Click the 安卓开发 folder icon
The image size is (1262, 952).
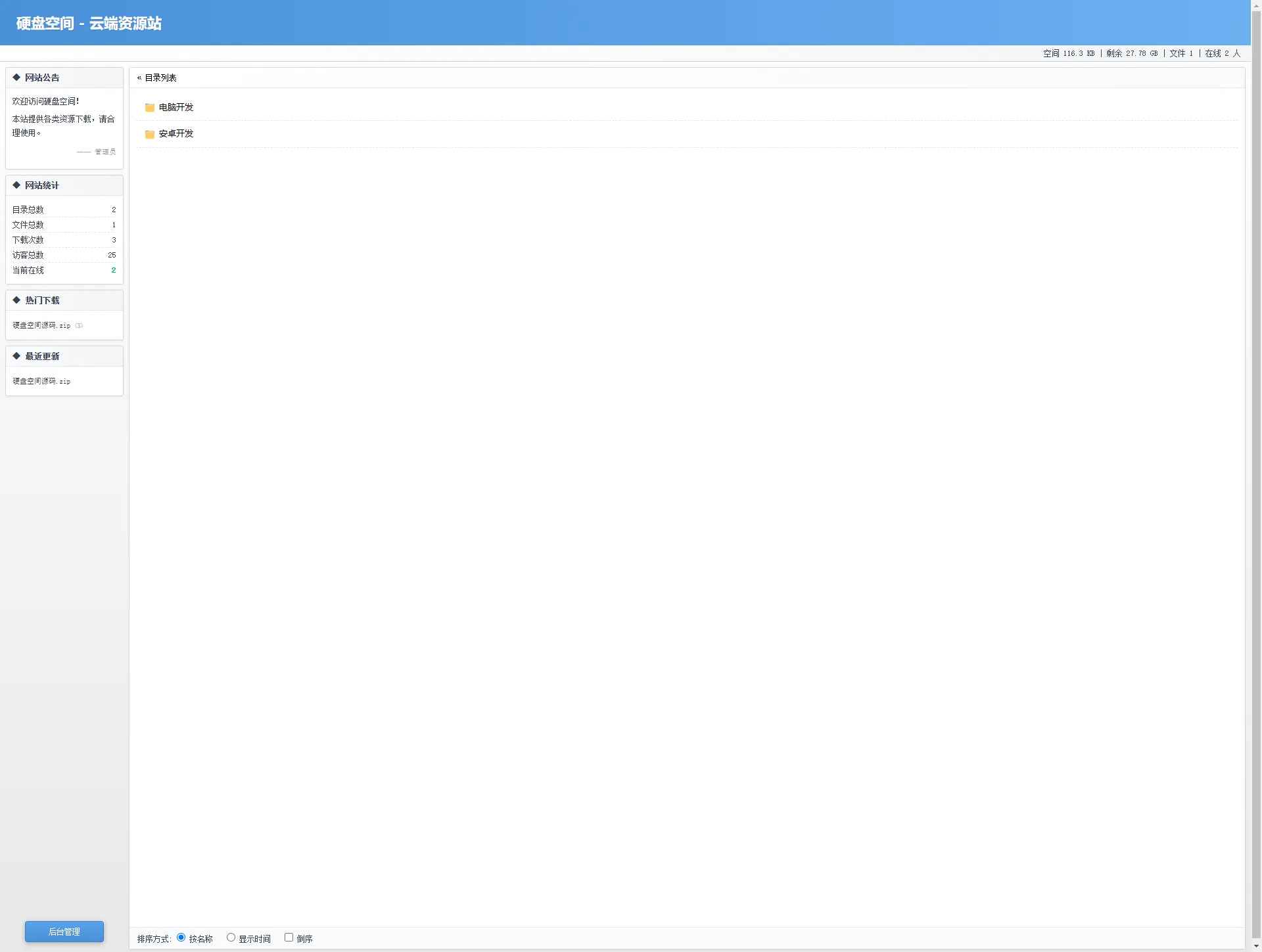click(150, 134)
